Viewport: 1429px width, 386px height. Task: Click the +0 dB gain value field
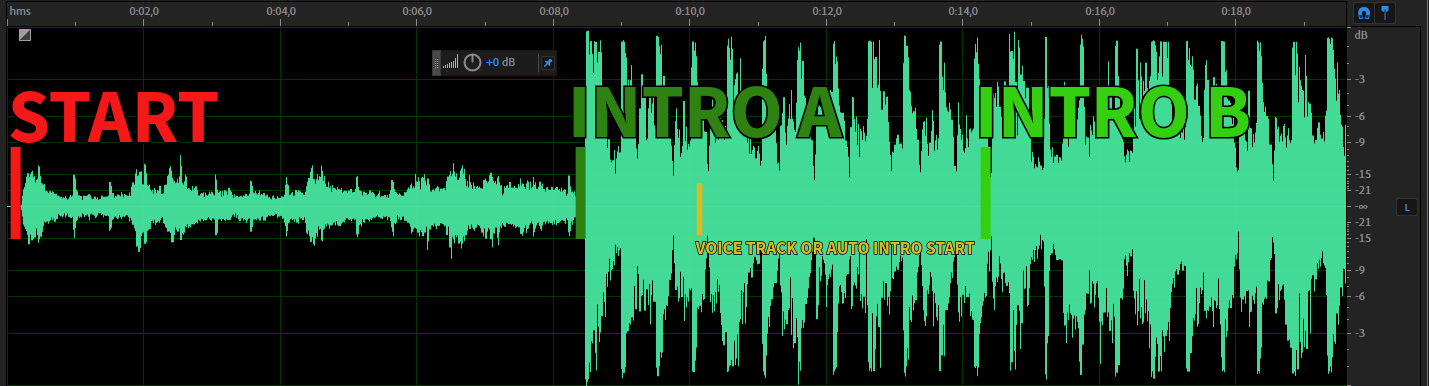(501, 63)
